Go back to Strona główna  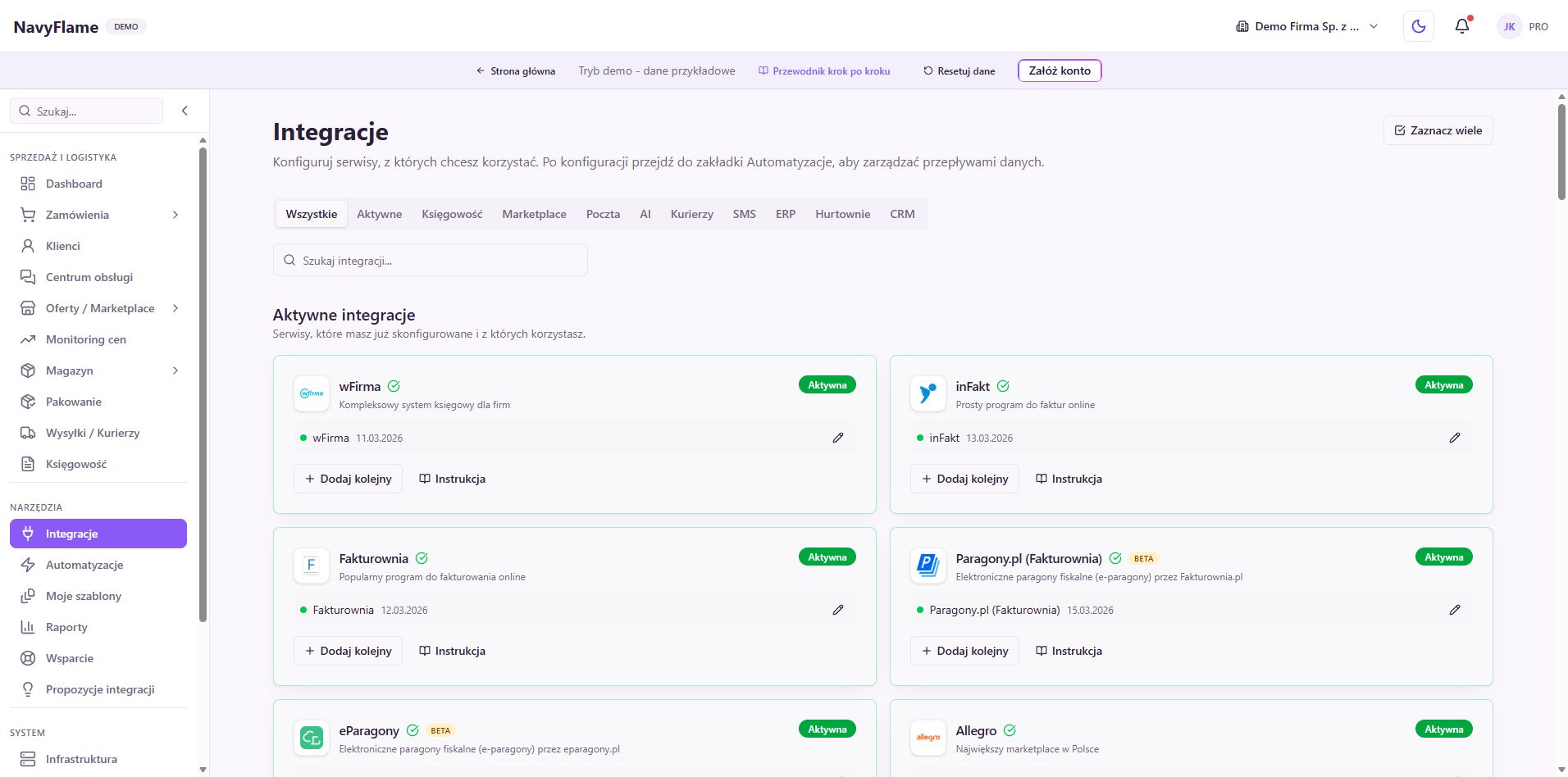[x=516, y=71]
